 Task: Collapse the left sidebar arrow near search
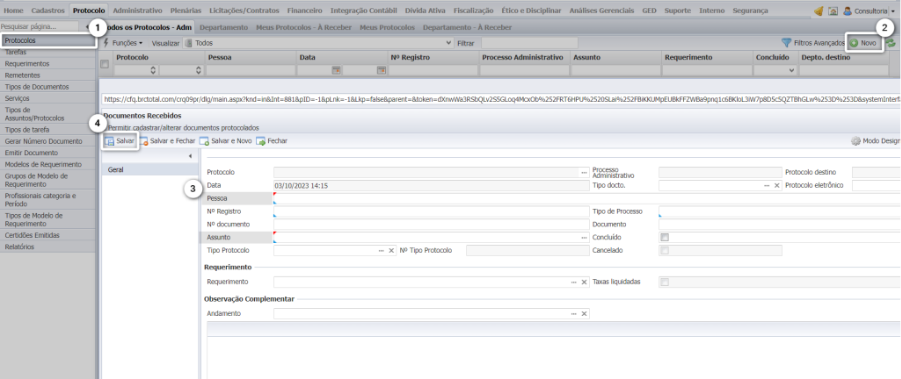[87, 26]
